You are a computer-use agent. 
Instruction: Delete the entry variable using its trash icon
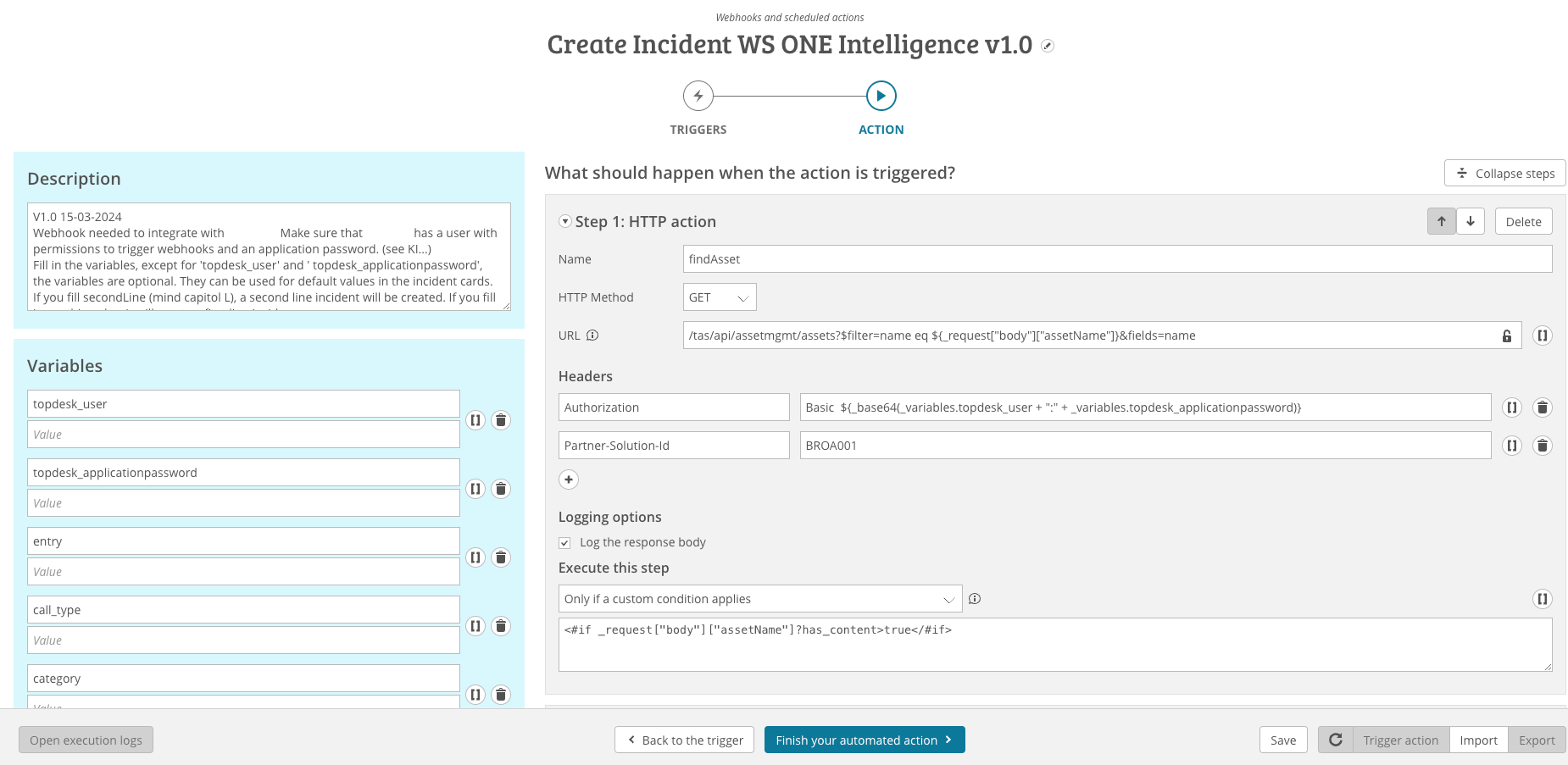[x=501, y=557]
